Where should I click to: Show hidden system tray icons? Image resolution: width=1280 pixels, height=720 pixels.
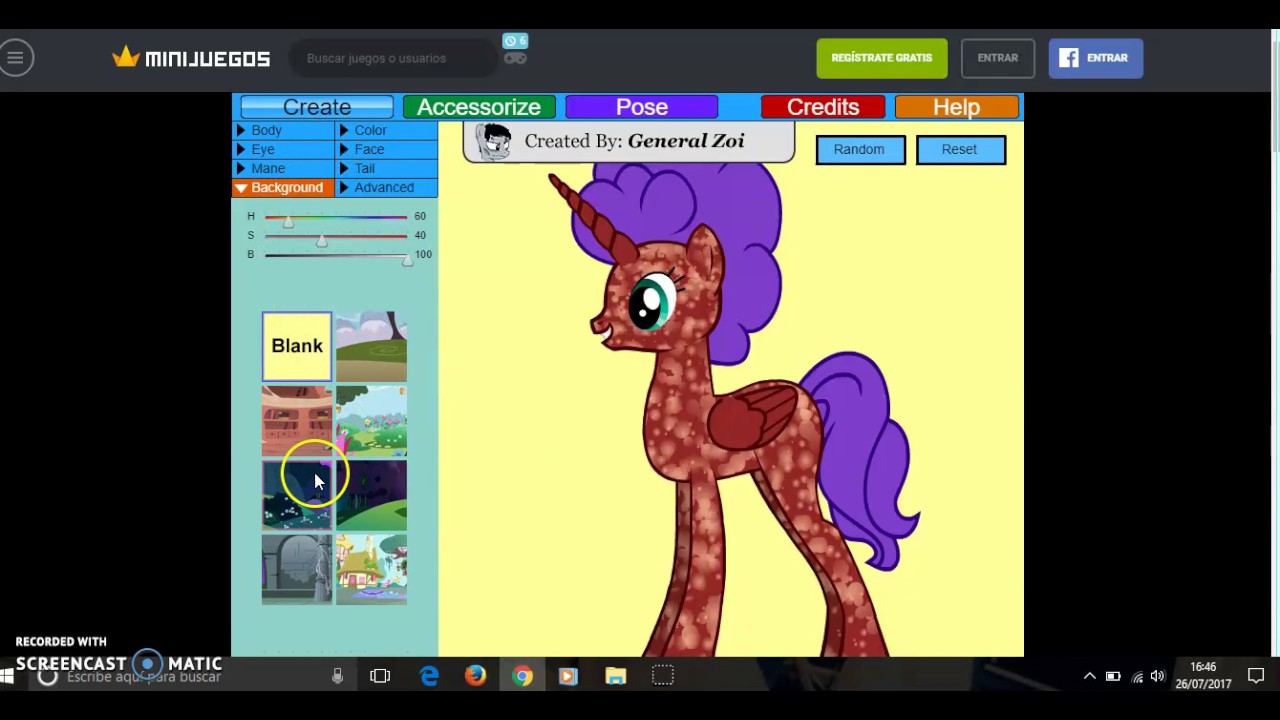(x=1090, y=677)
